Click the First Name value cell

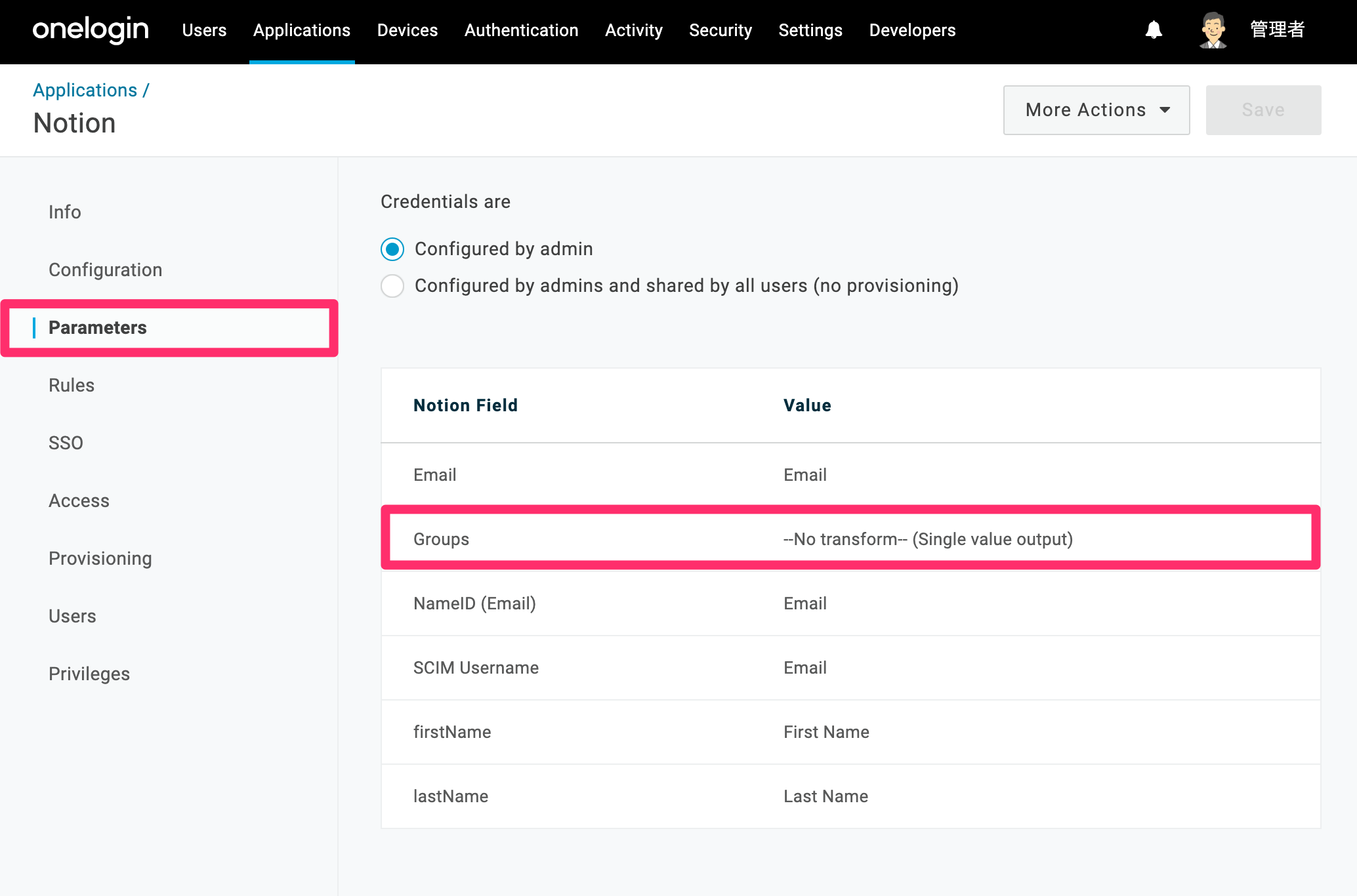(x=826, y=732)
